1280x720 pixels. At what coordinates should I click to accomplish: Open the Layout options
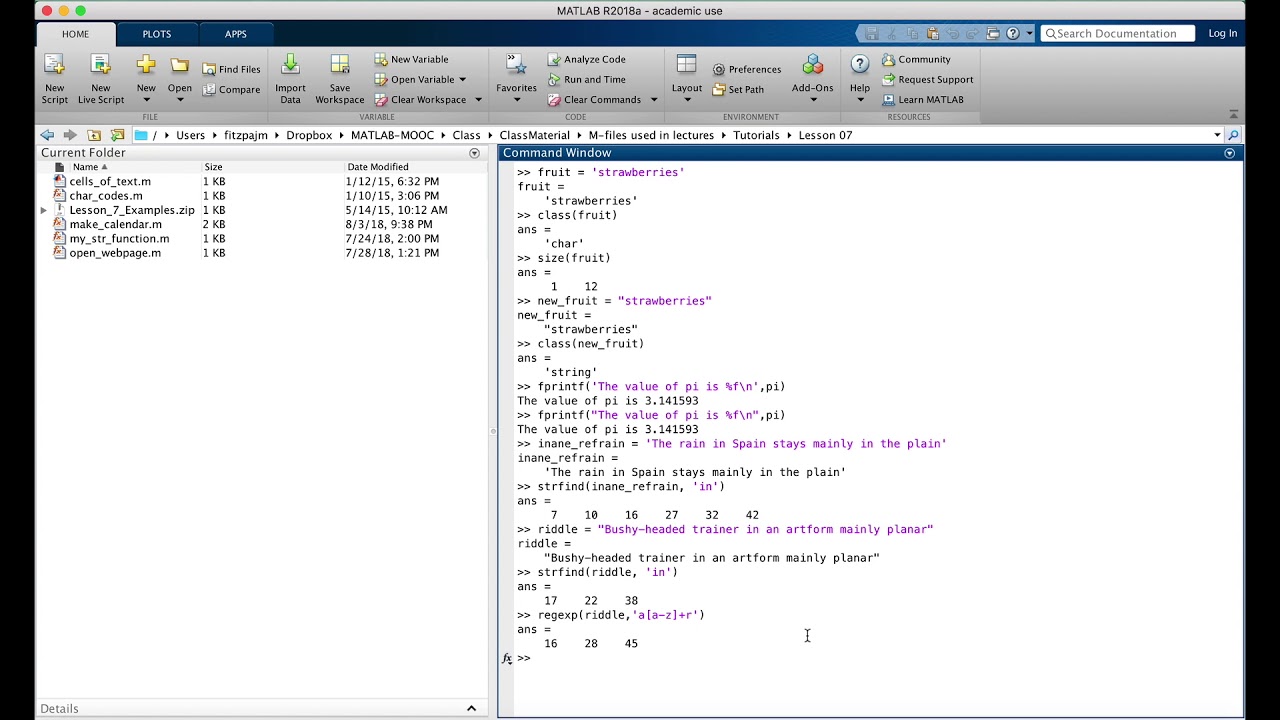[x=686, y=79]
